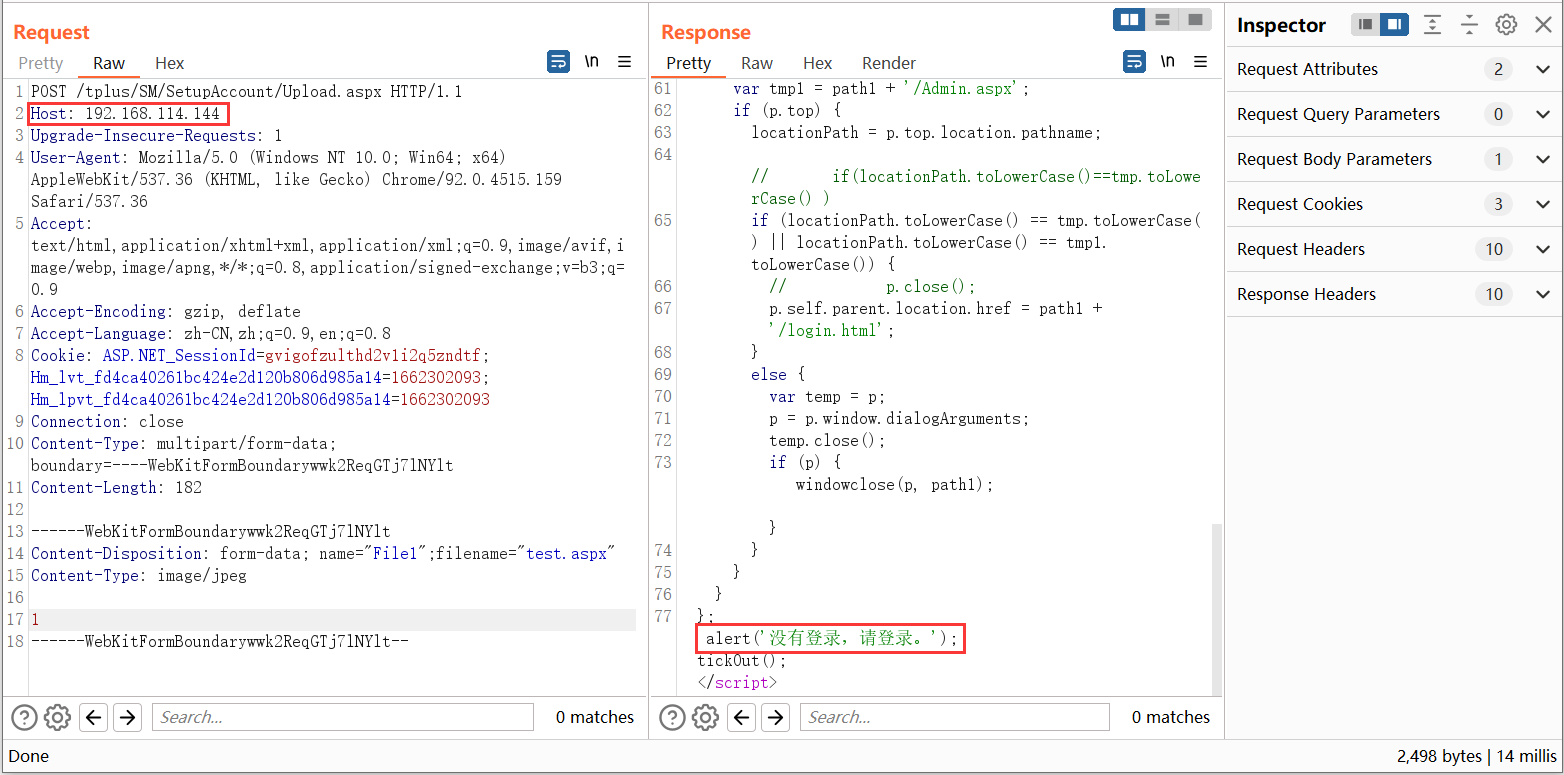The width and height of the screenshot is (1564, 775).
Task: Select combined tab layout view
Action: [1195, 19]
